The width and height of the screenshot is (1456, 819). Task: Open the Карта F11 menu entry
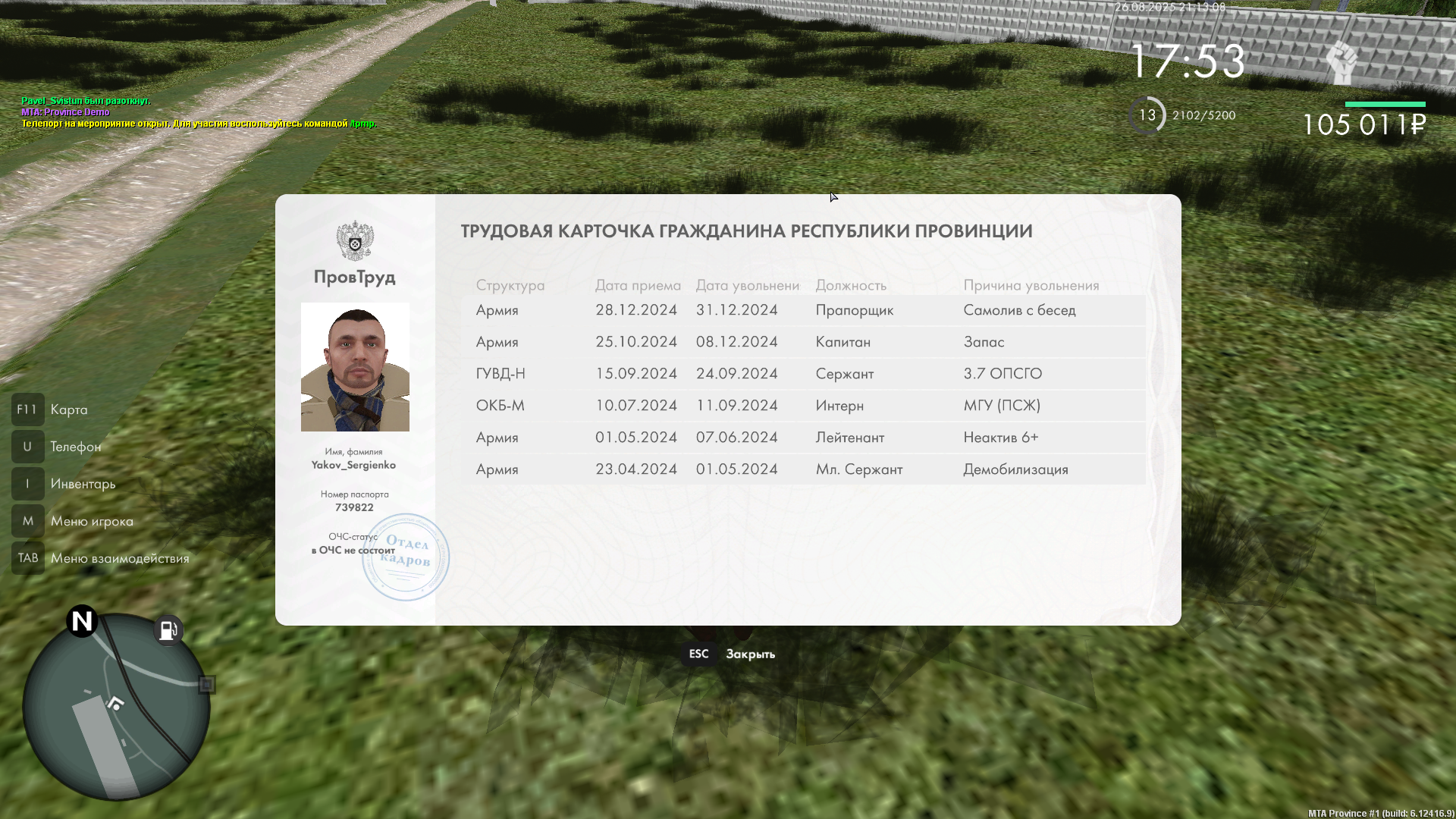pos(68,409)
